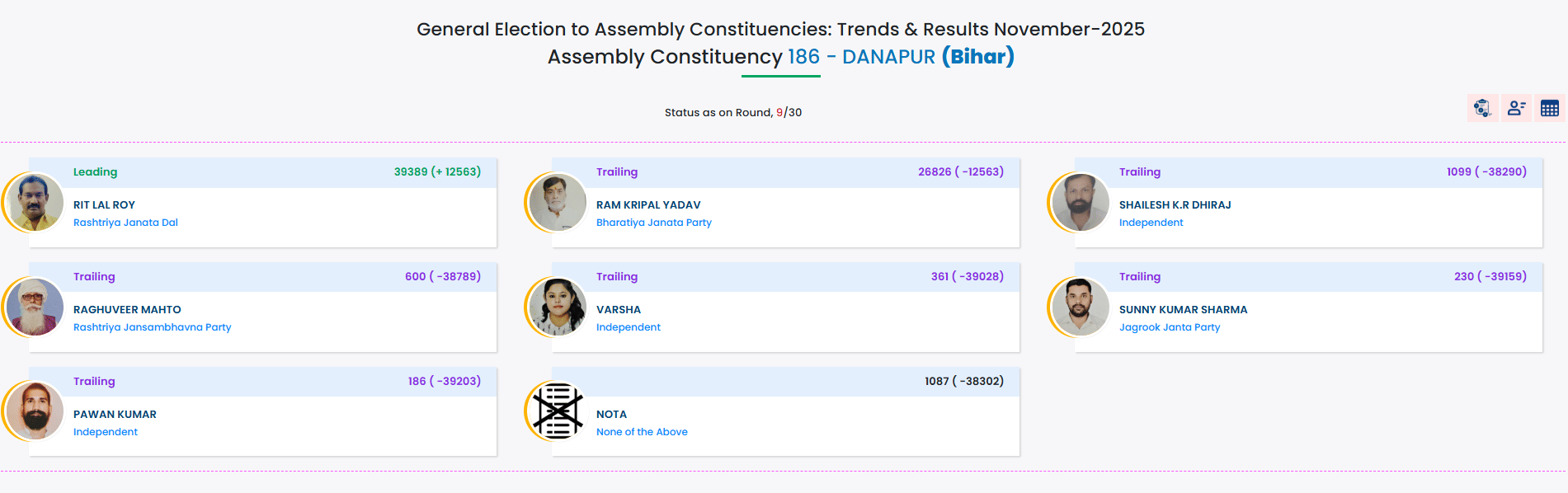Open Ram Kripal Yadav's portrait

[558, 202]
